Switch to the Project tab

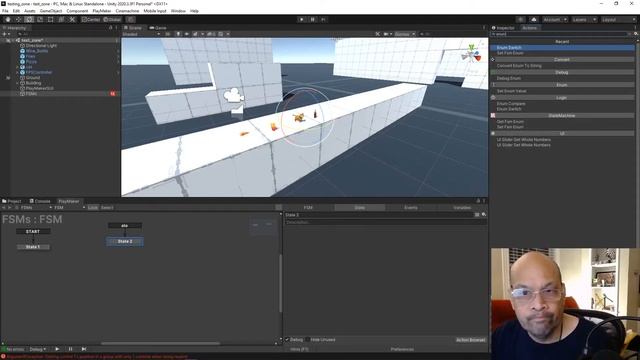point(12,201)
